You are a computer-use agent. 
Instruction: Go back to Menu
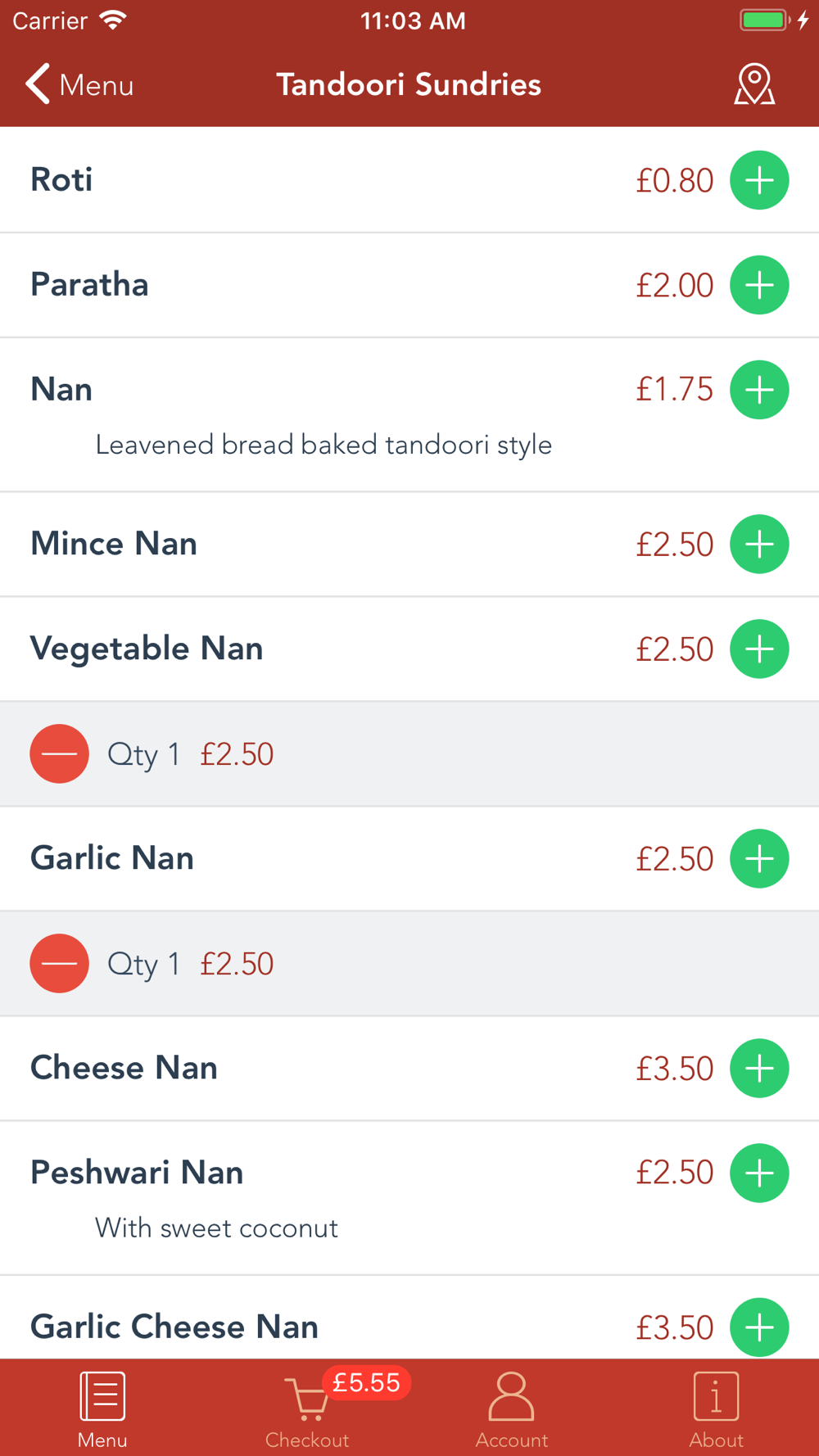tap(79, 85)
